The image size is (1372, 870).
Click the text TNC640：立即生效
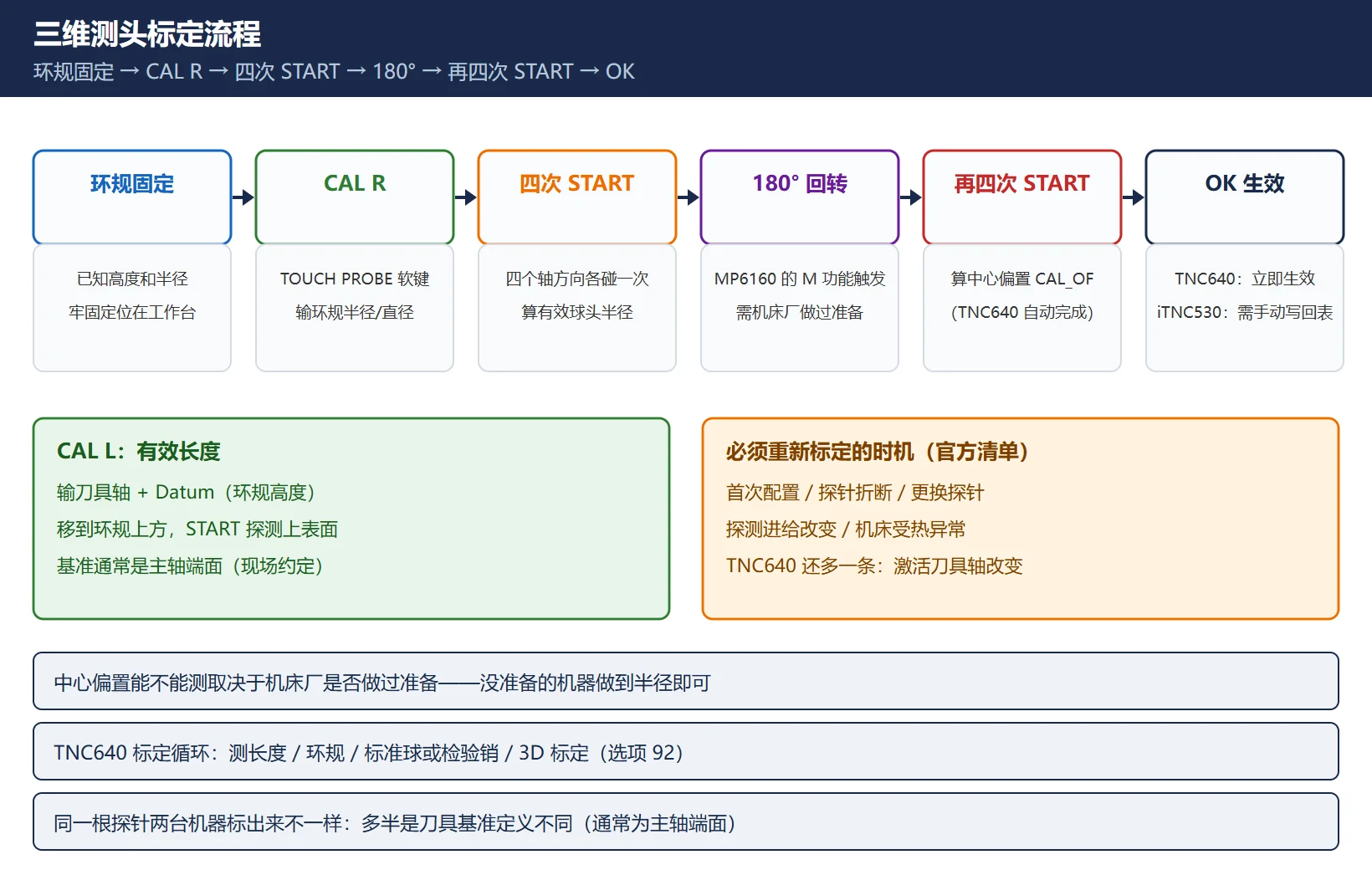(1245, 279)
